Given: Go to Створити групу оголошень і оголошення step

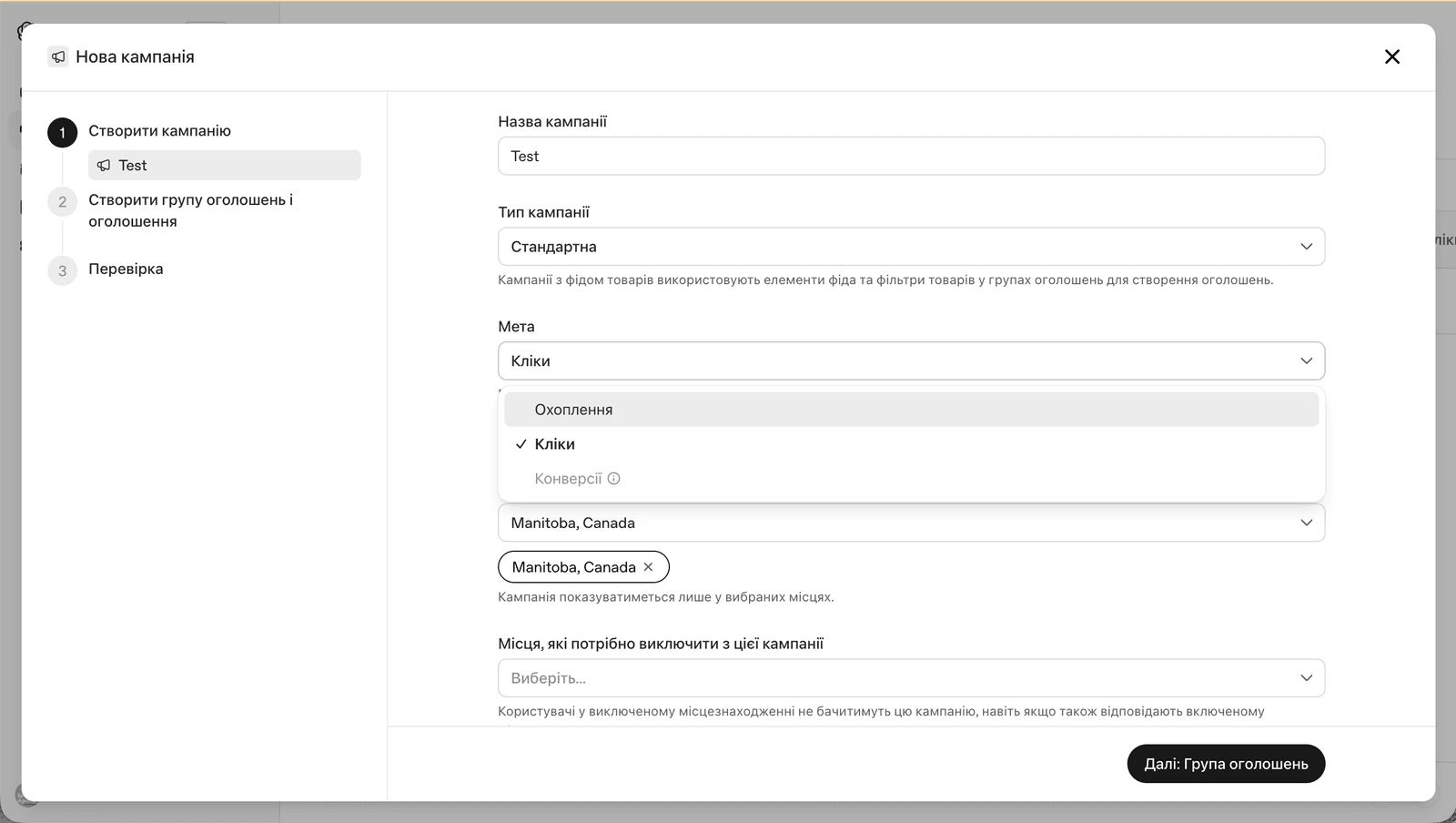Looking at the screenshot, I should (x=190, y=211).
